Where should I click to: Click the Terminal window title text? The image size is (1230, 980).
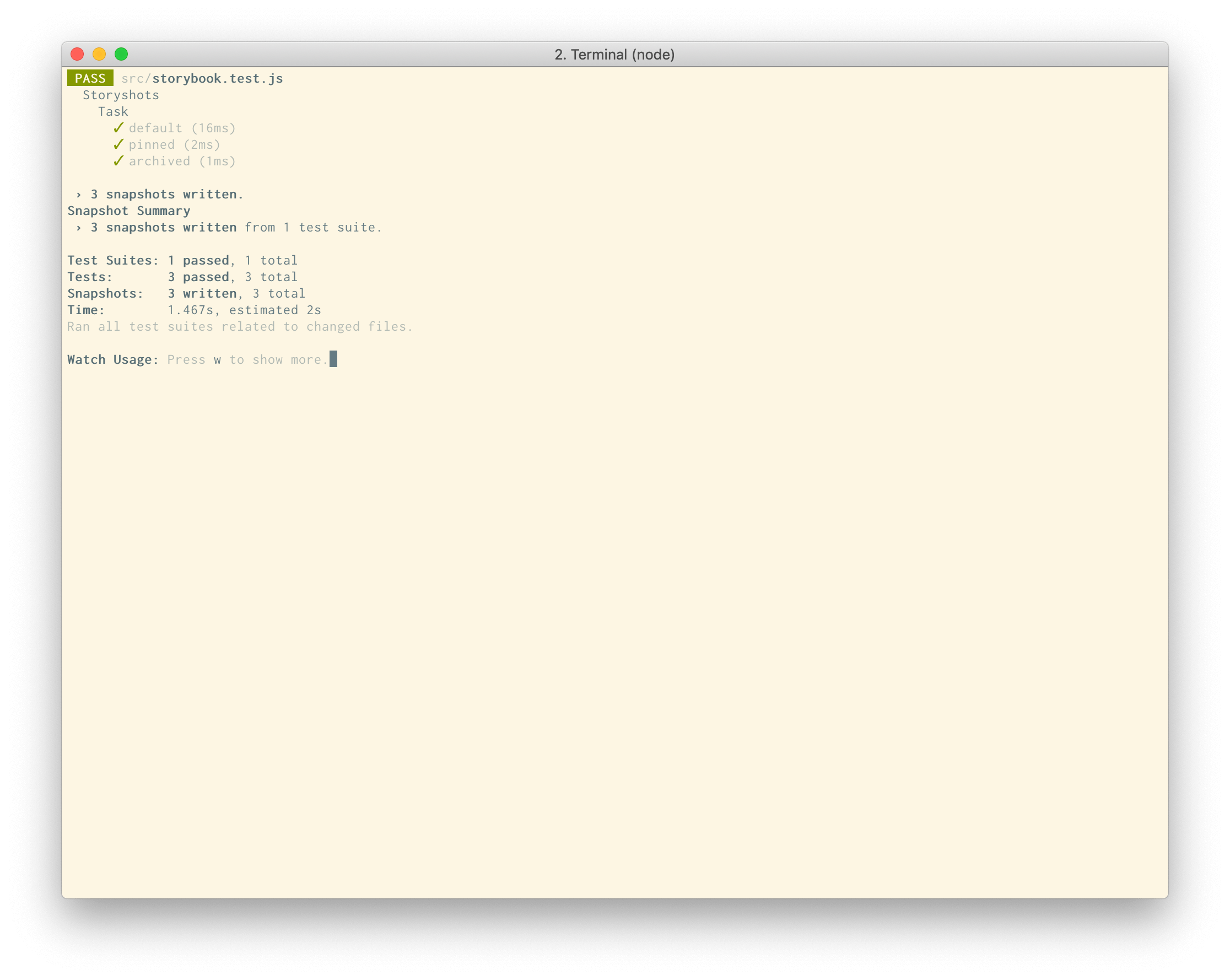[x=614, y=54]
